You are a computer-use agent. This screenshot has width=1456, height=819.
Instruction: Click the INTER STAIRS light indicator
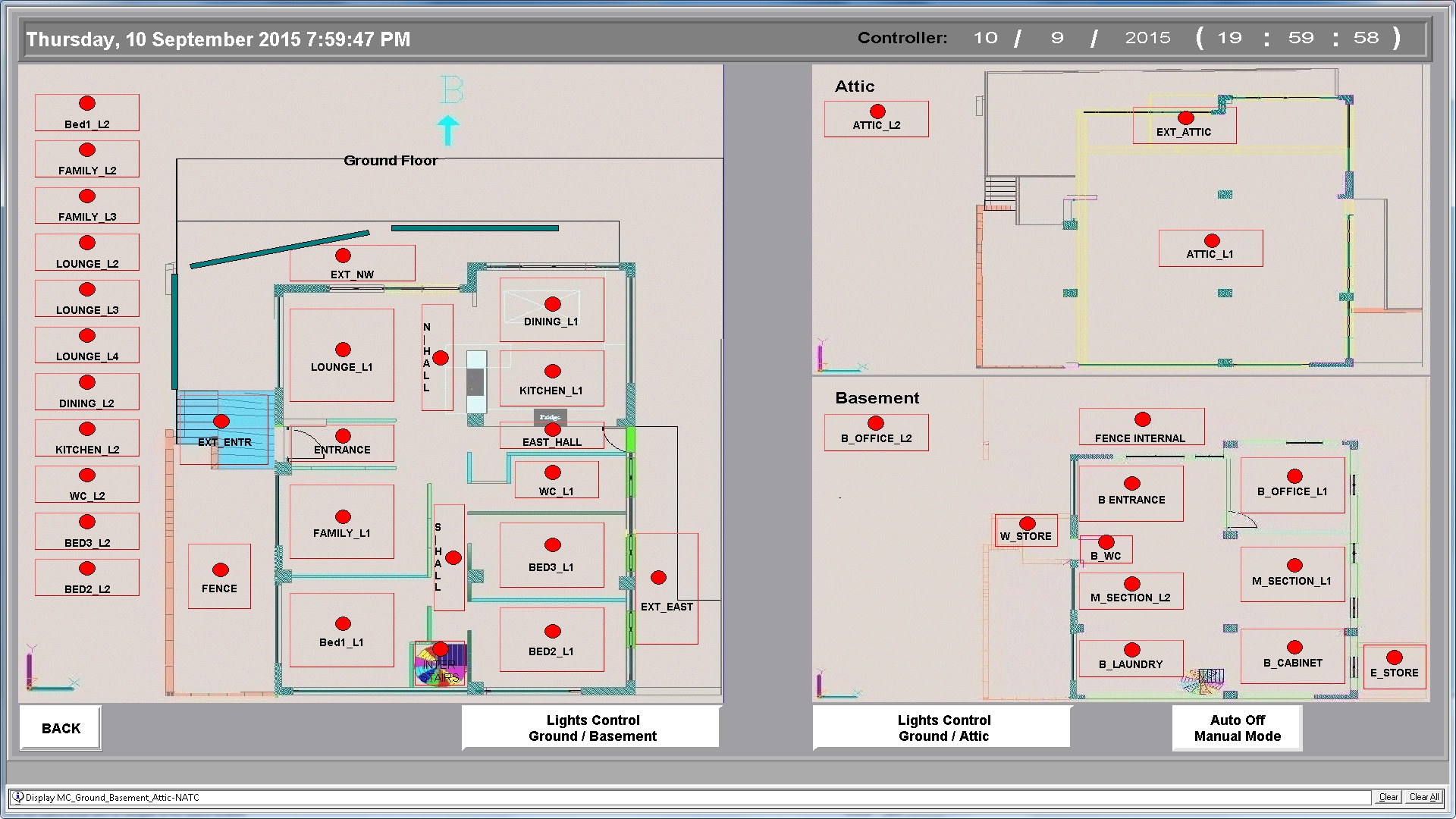[441, 650]
